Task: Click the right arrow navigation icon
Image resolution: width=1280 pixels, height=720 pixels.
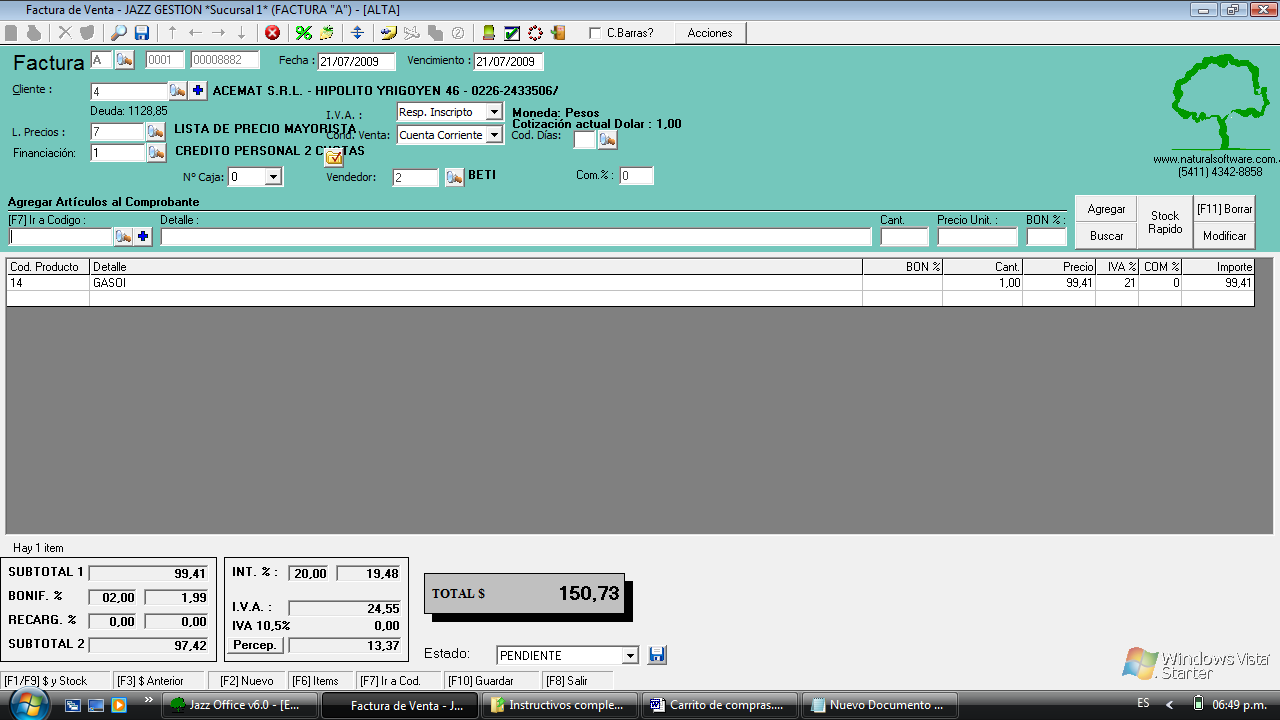Action: point(218,33)
